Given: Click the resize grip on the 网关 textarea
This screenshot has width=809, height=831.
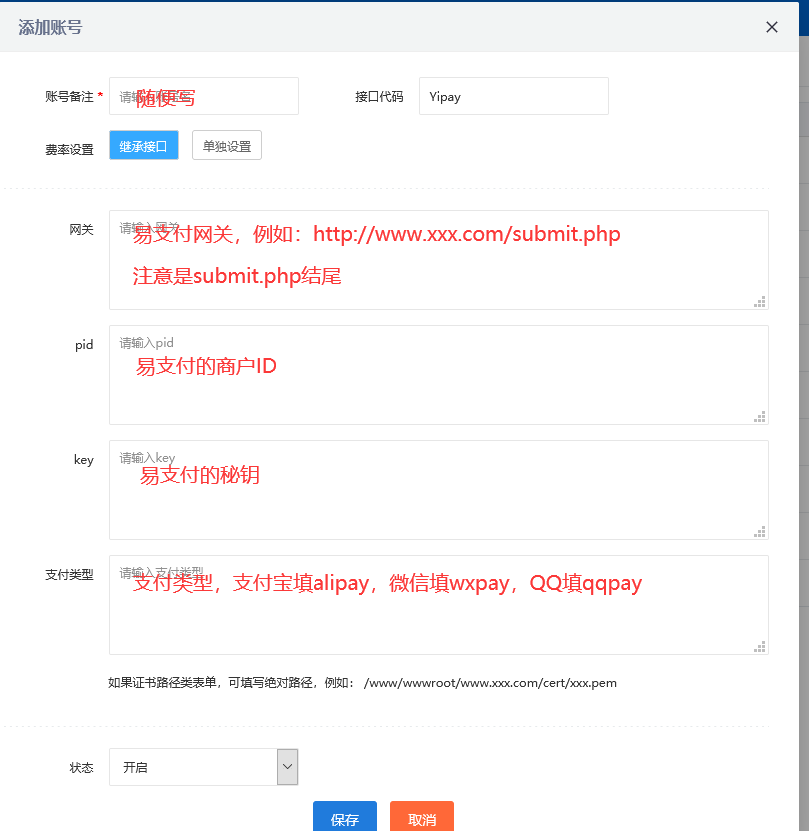Looking at the screenshot, I should (760, 302).
